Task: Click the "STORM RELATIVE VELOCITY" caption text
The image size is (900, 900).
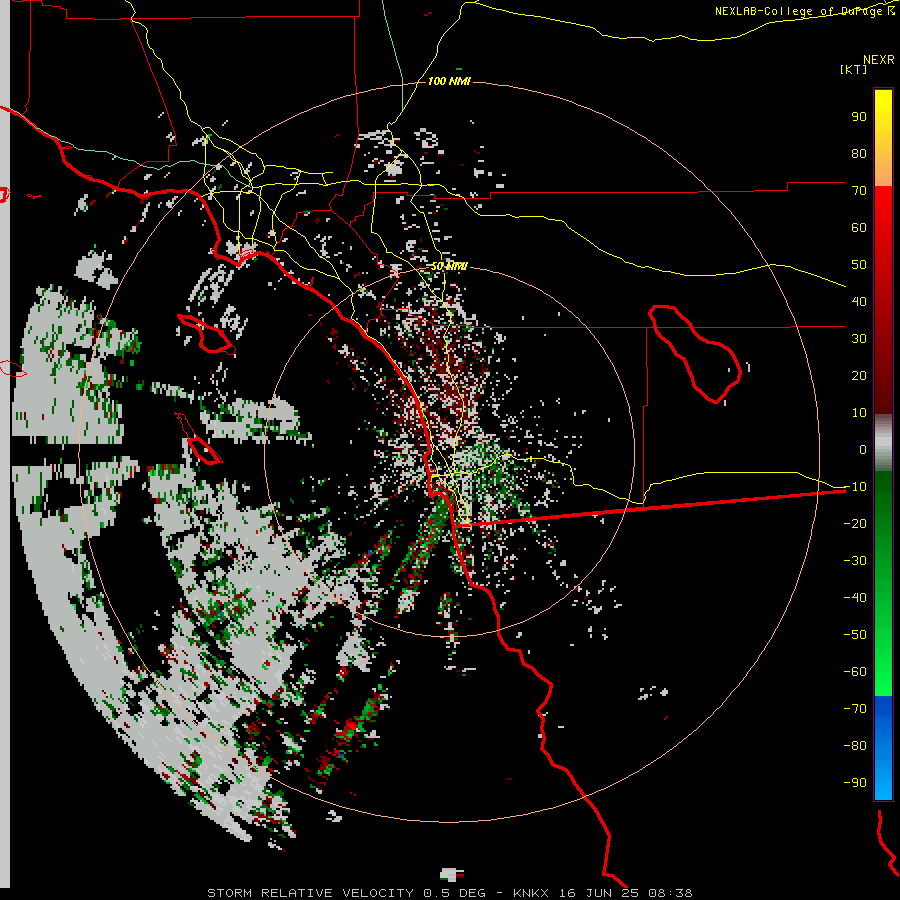Action: click(310, 893)
